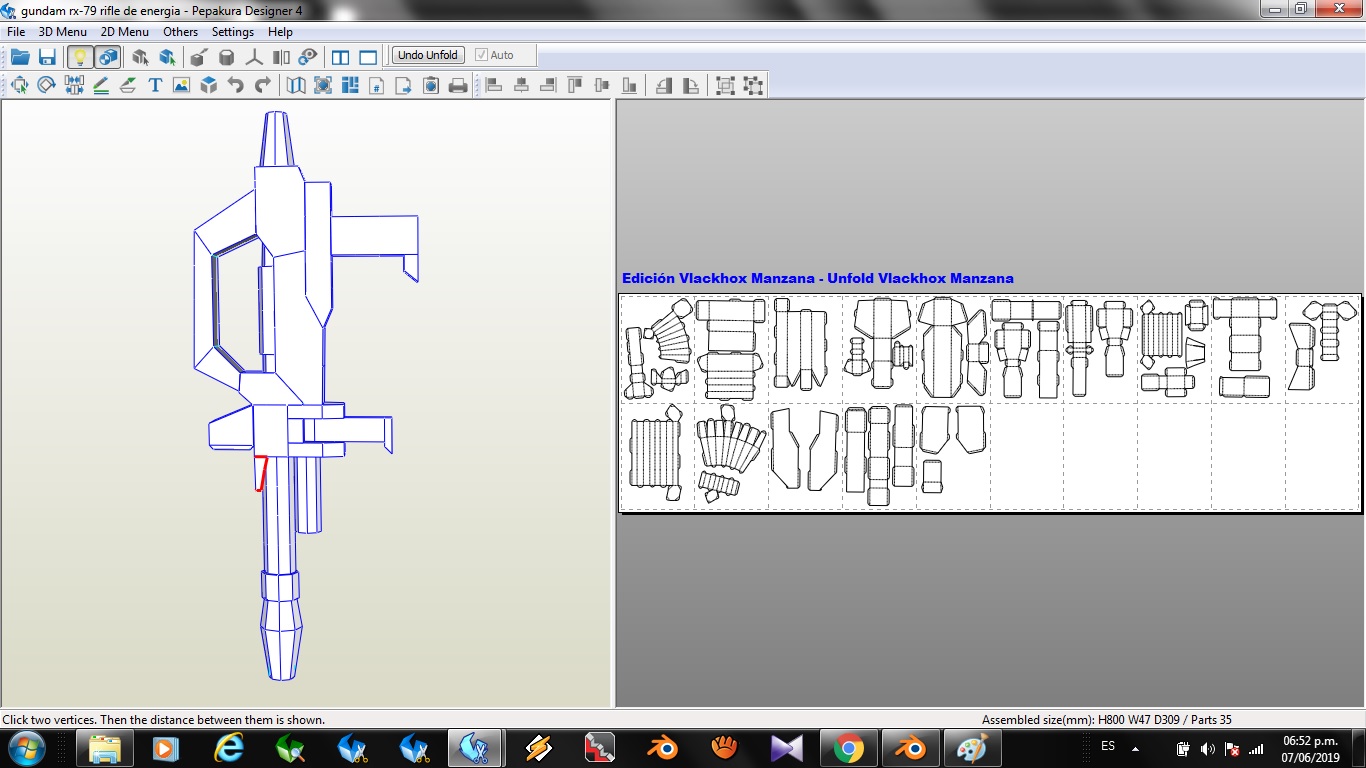Open Google Chrome from taskbar
The image size is (1366, 768).
(x=849, y=747)
